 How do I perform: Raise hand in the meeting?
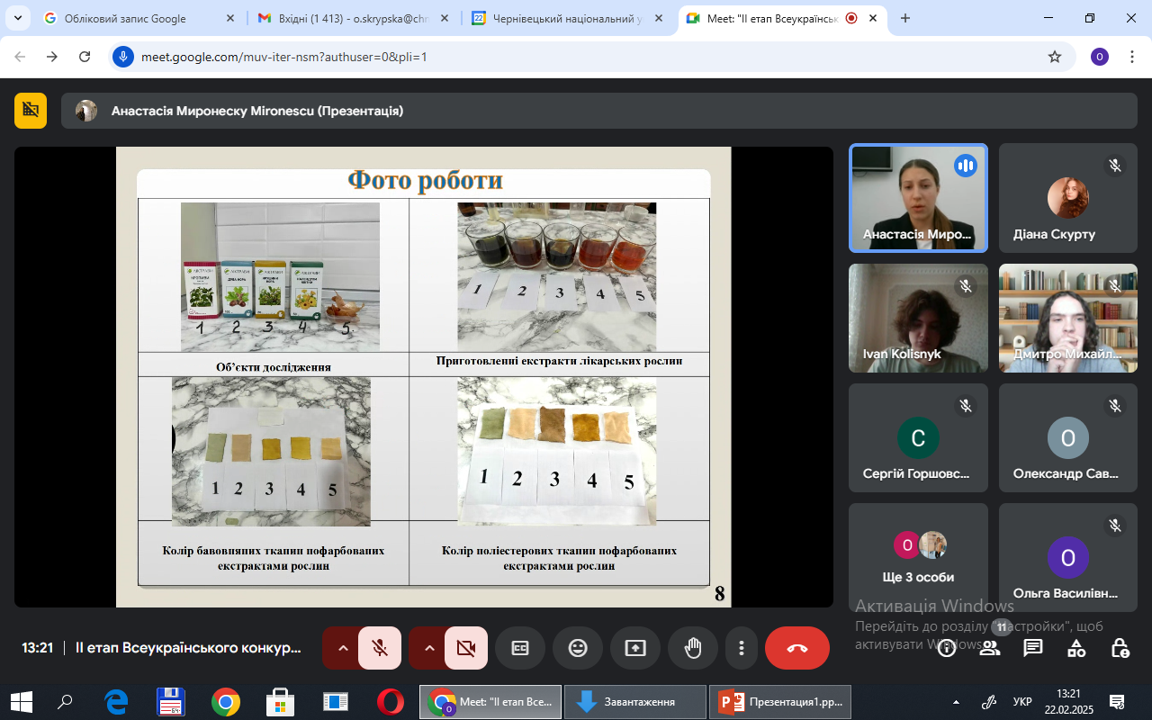pyautogui.click(x=693, y=648)
